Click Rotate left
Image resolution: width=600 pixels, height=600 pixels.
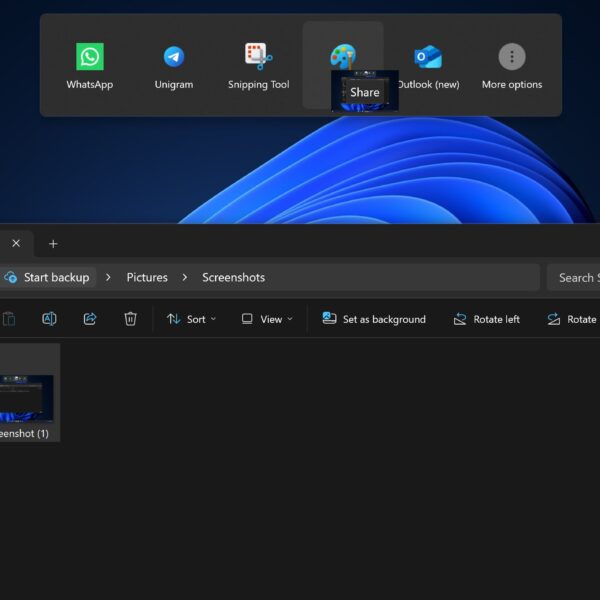[x=486, y=319]
